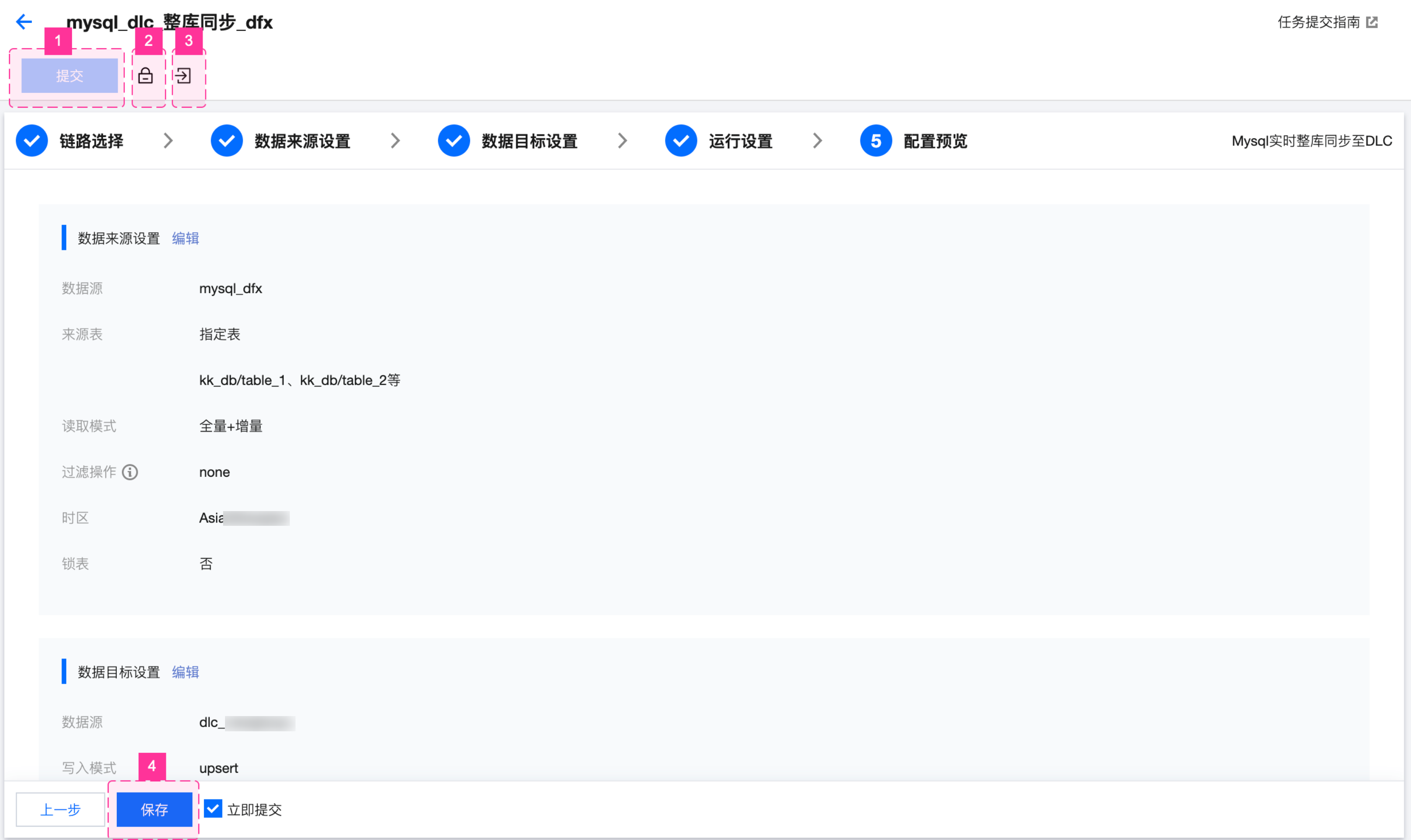
Task: Click 编辑 link beside 数据目标设置 section
Action: point(185,672)
